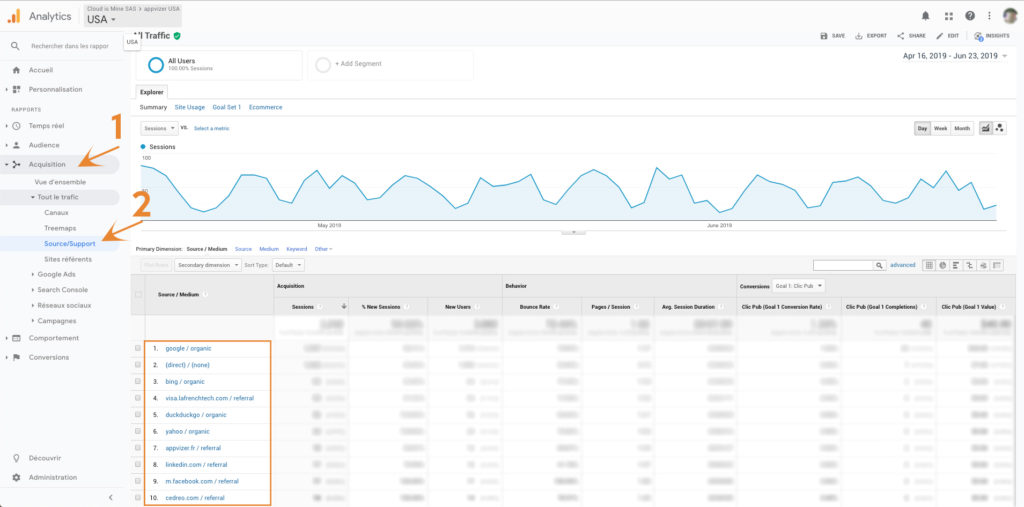
Task: Open the Goal 1: Clic Pub dropdown
Action: click(798, 286)
